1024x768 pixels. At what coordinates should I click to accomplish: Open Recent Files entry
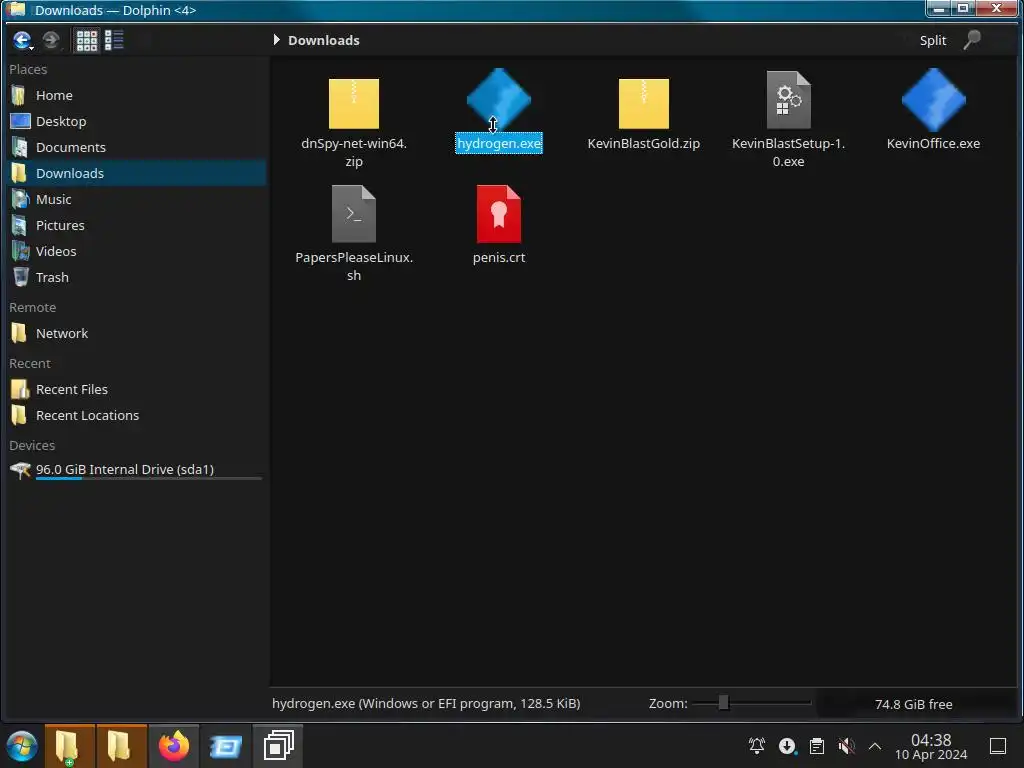136,390
